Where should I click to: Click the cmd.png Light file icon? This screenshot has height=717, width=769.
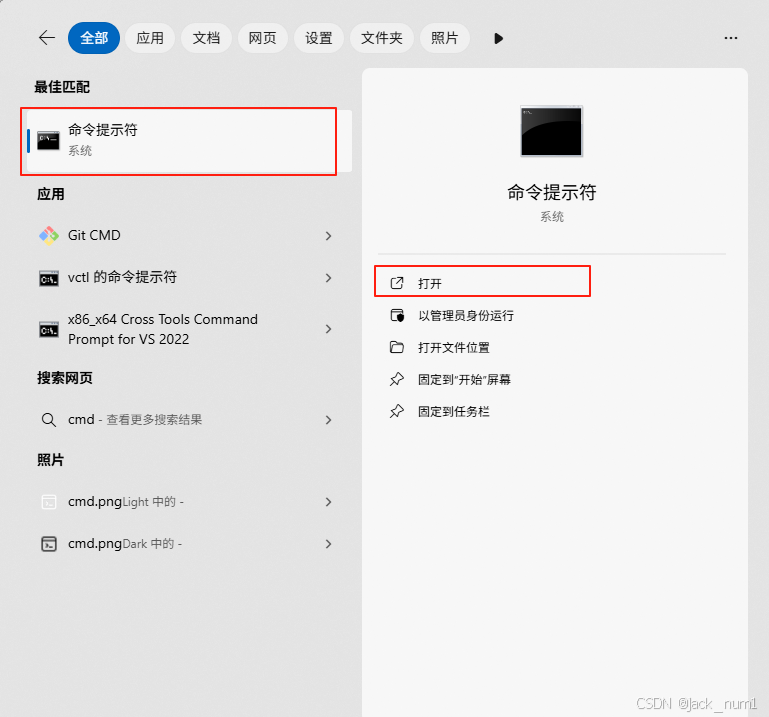[x=49, y=502]
